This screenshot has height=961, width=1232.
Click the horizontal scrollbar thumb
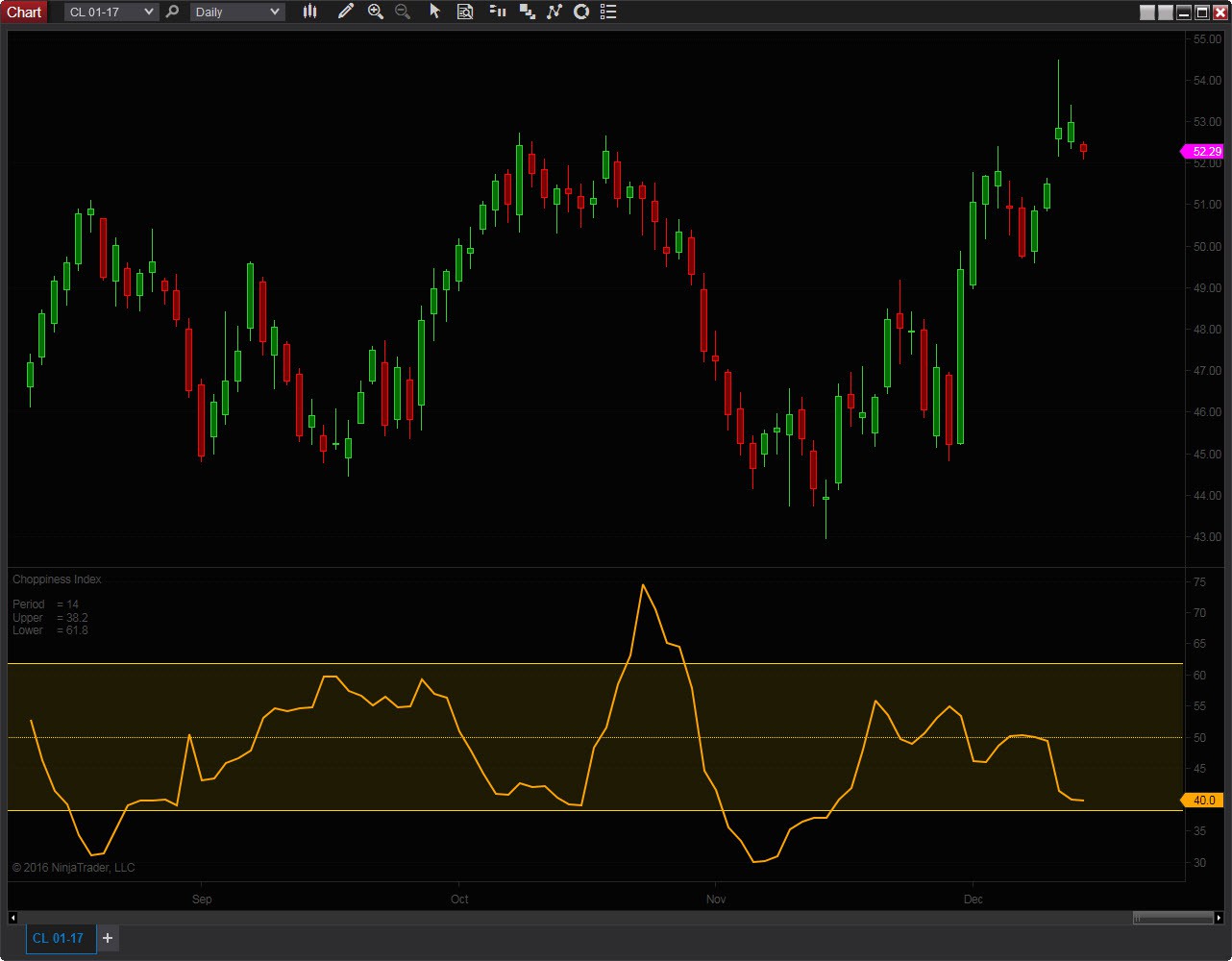(x=1172, y=918)
